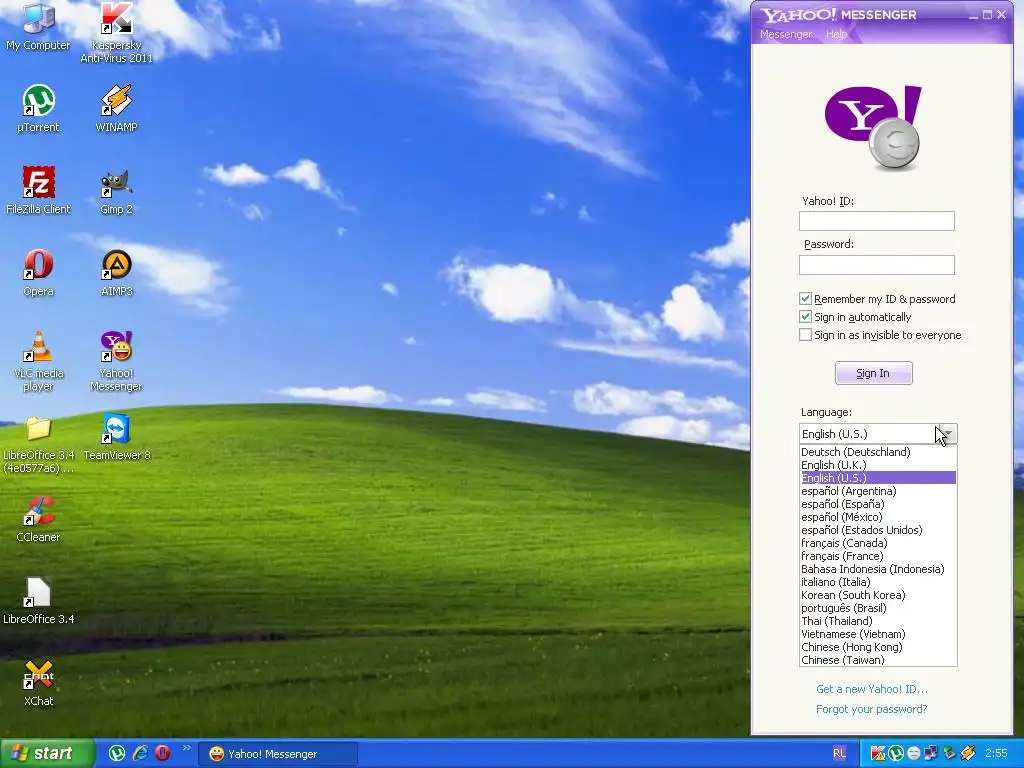Enable Sign in as invisible to everyone

pyautogui.click(x=805, y=335)
